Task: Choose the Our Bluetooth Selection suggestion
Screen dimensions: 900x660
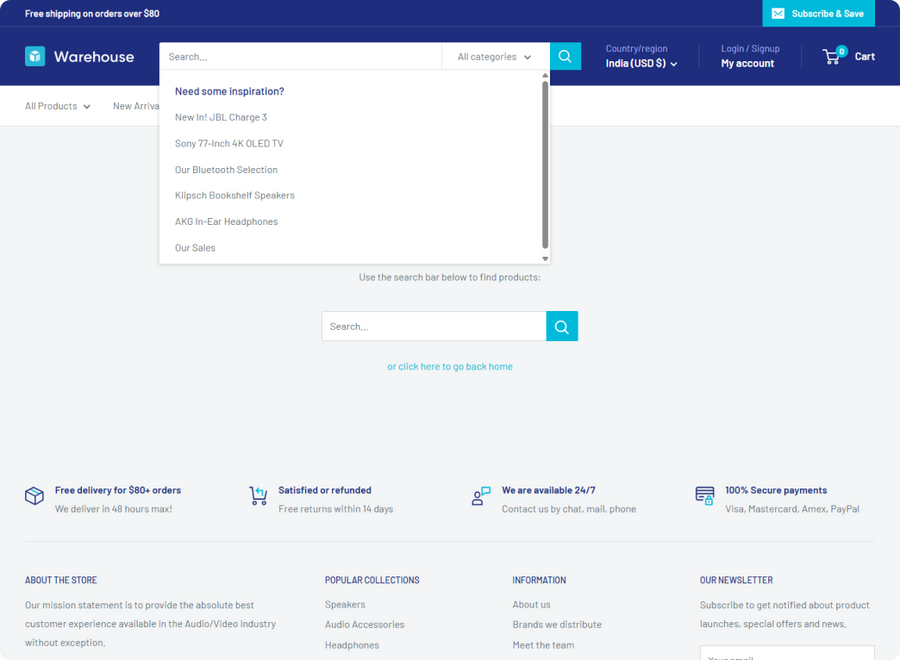Action: (226, 170)
